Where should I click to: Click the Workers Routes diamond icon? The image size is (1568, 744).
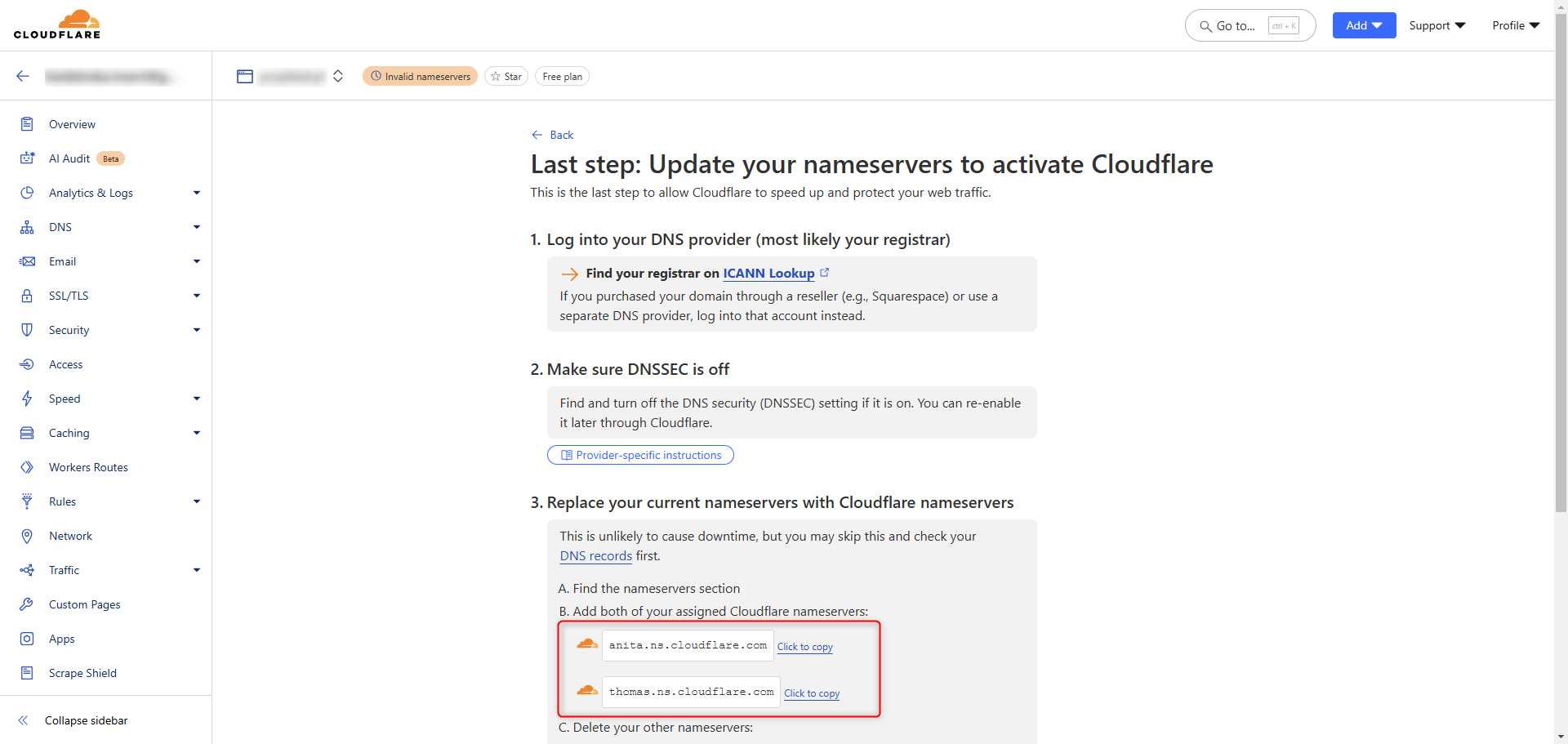click(27, 467)
